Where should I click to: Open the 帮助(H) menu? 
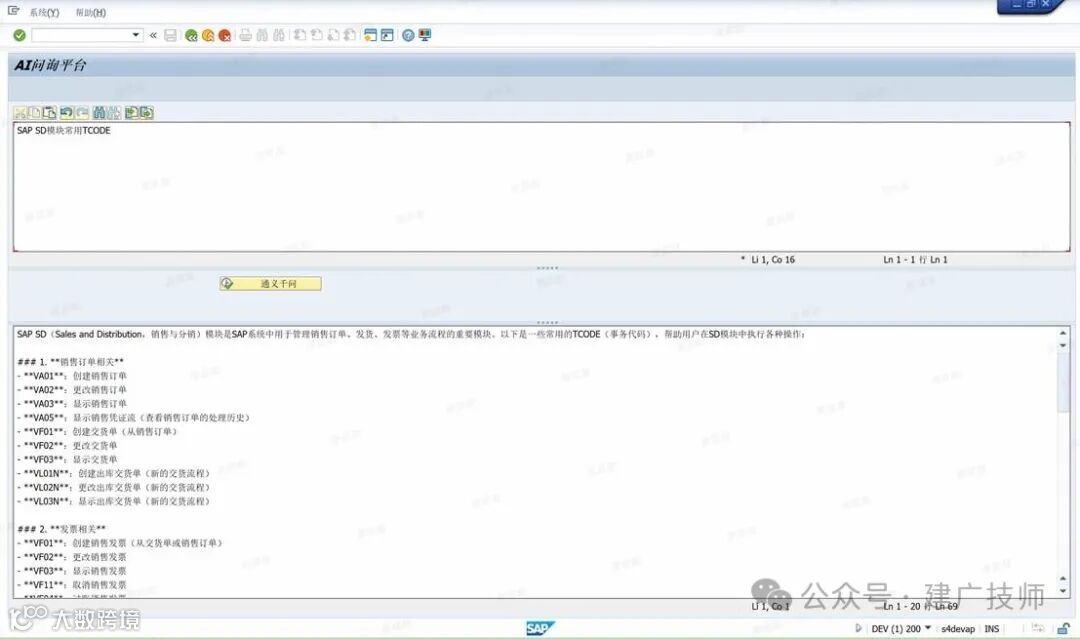(90, 12)
